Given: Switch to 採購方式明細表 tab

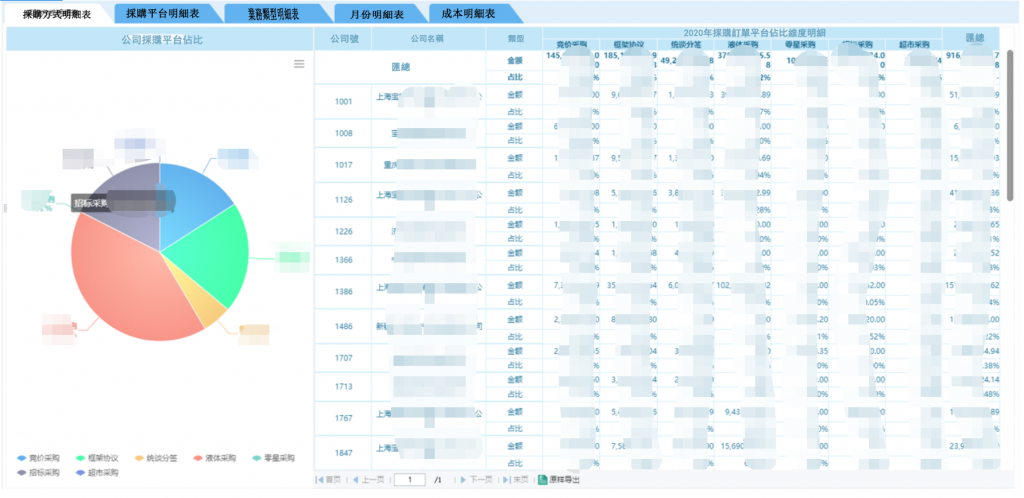Looking at the screenshot, I should [x=57, y=14].
